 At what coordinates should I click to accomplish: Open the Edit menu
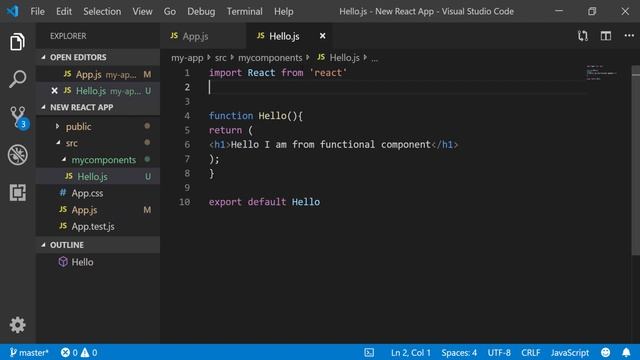coord(64,11)
